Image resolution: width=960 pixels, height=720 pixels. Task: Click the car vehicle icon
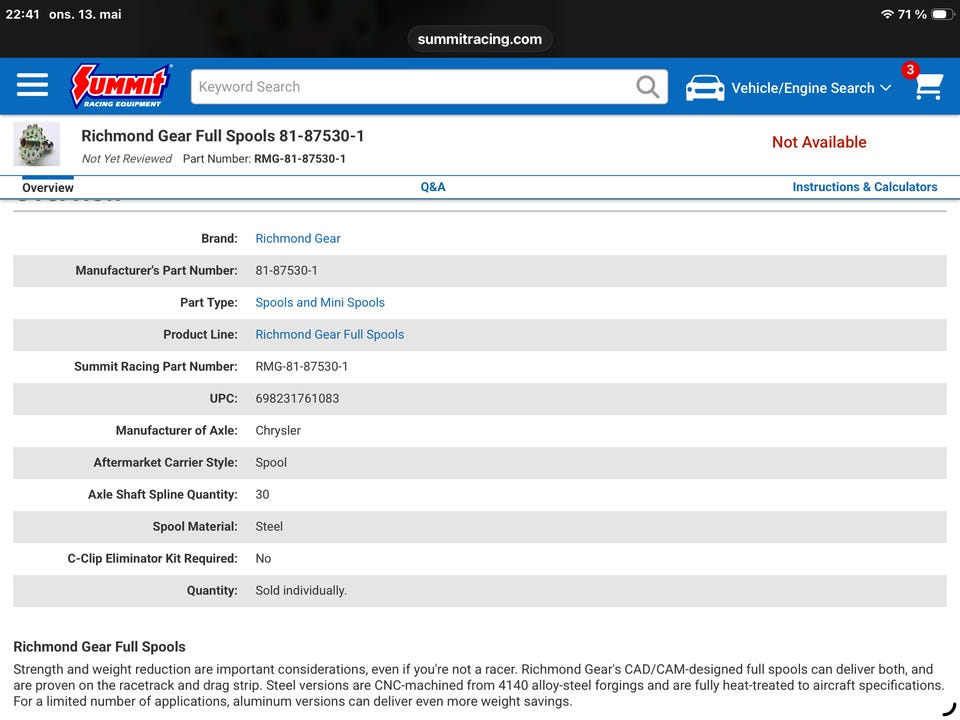coord(705,88)
